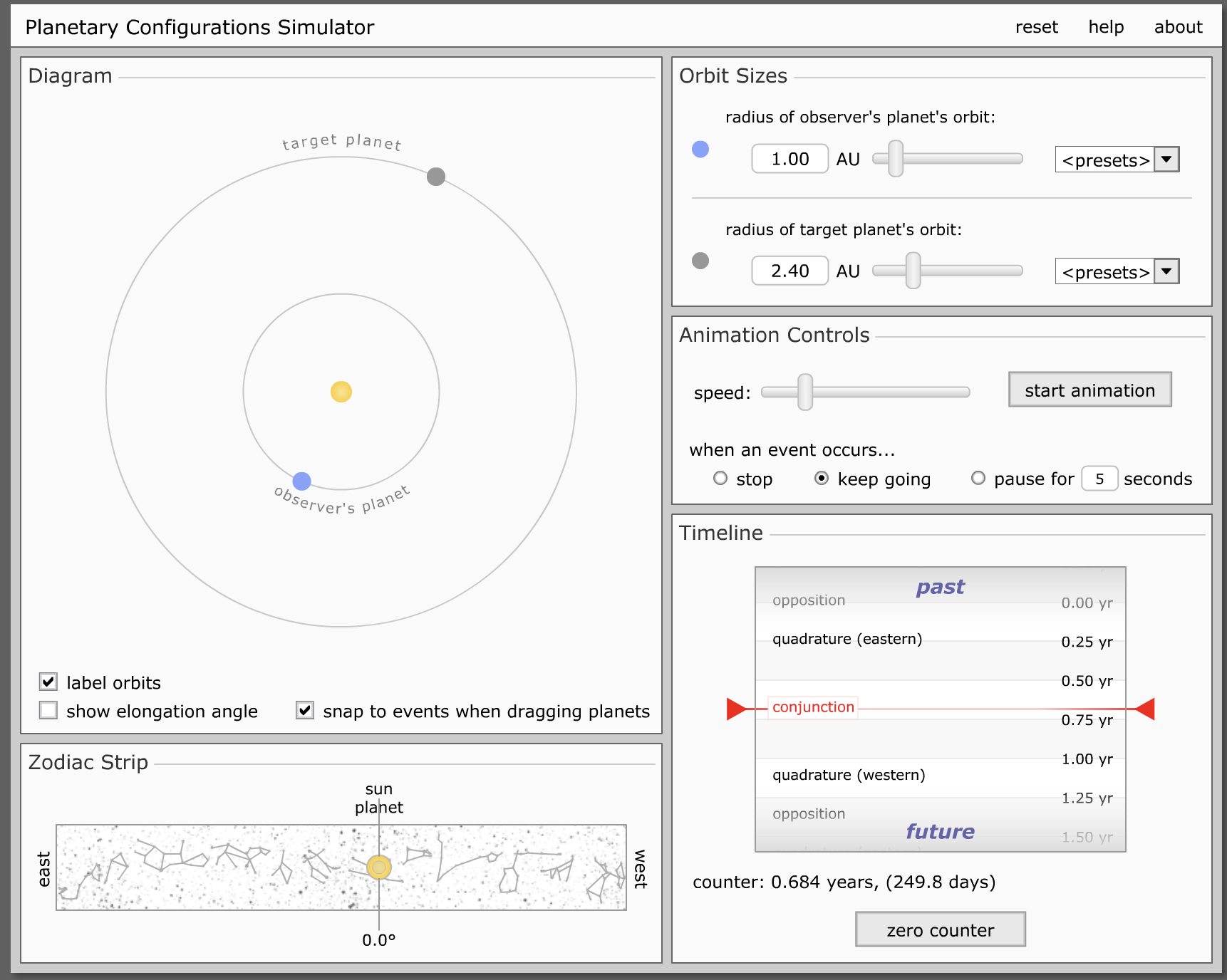The image size is (1227, 980).
Task: Click the gray target legend dot in Orbit Sizes
Action: point(700,261)
